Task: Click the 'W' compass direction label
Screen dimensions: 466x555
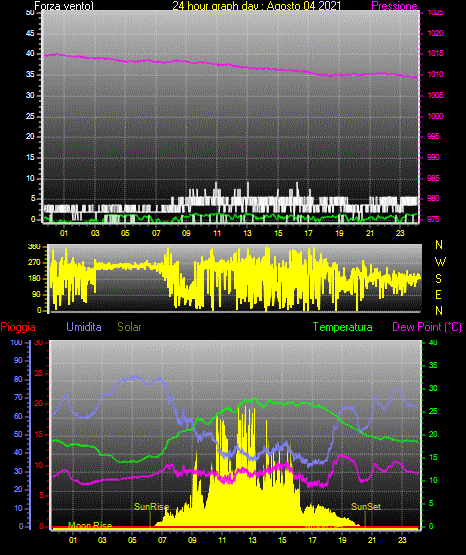Action: pyautogui.click(x=440, y=262)
